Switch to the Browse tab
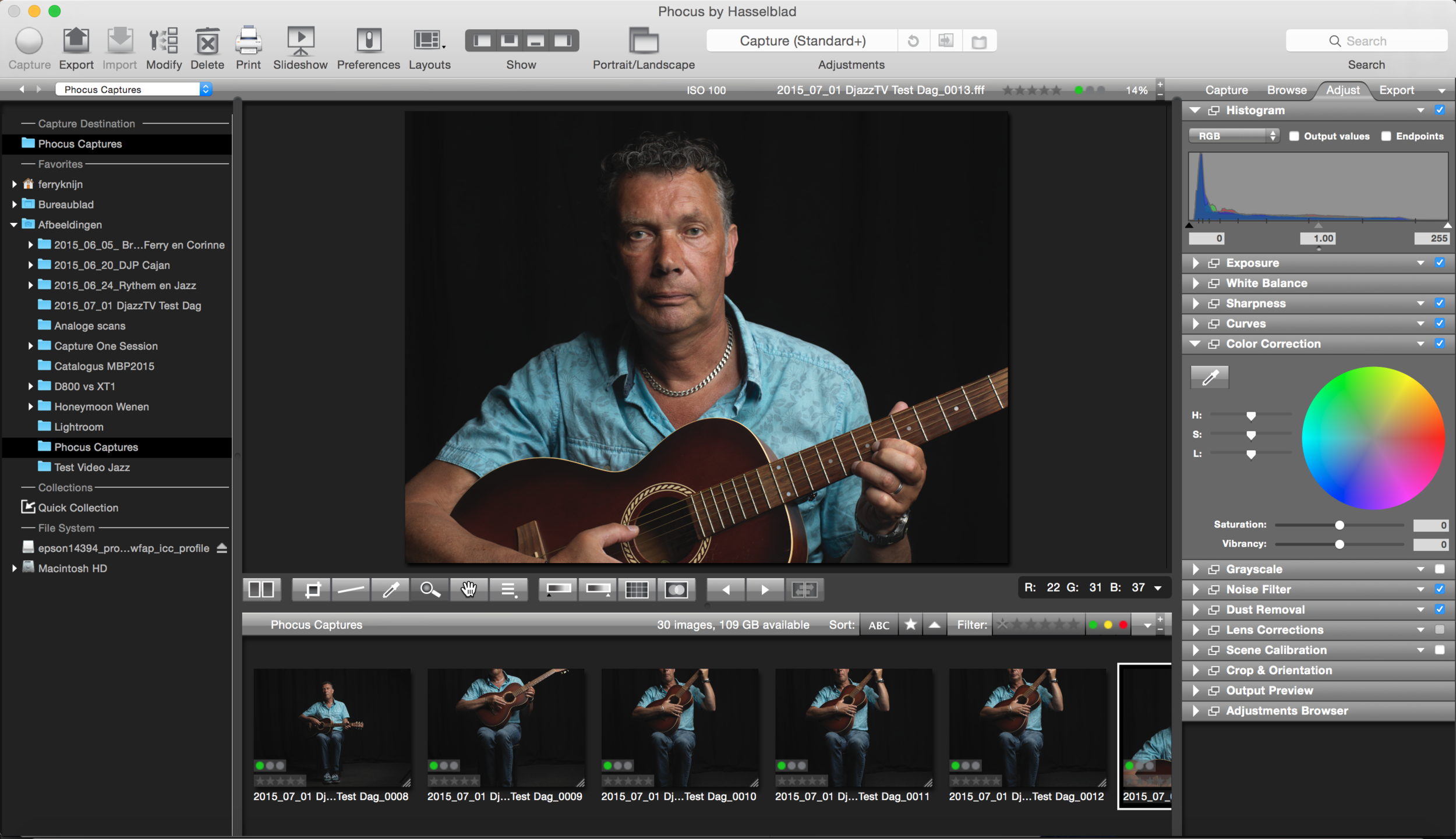1456x839 pixels. point(1287,90)
